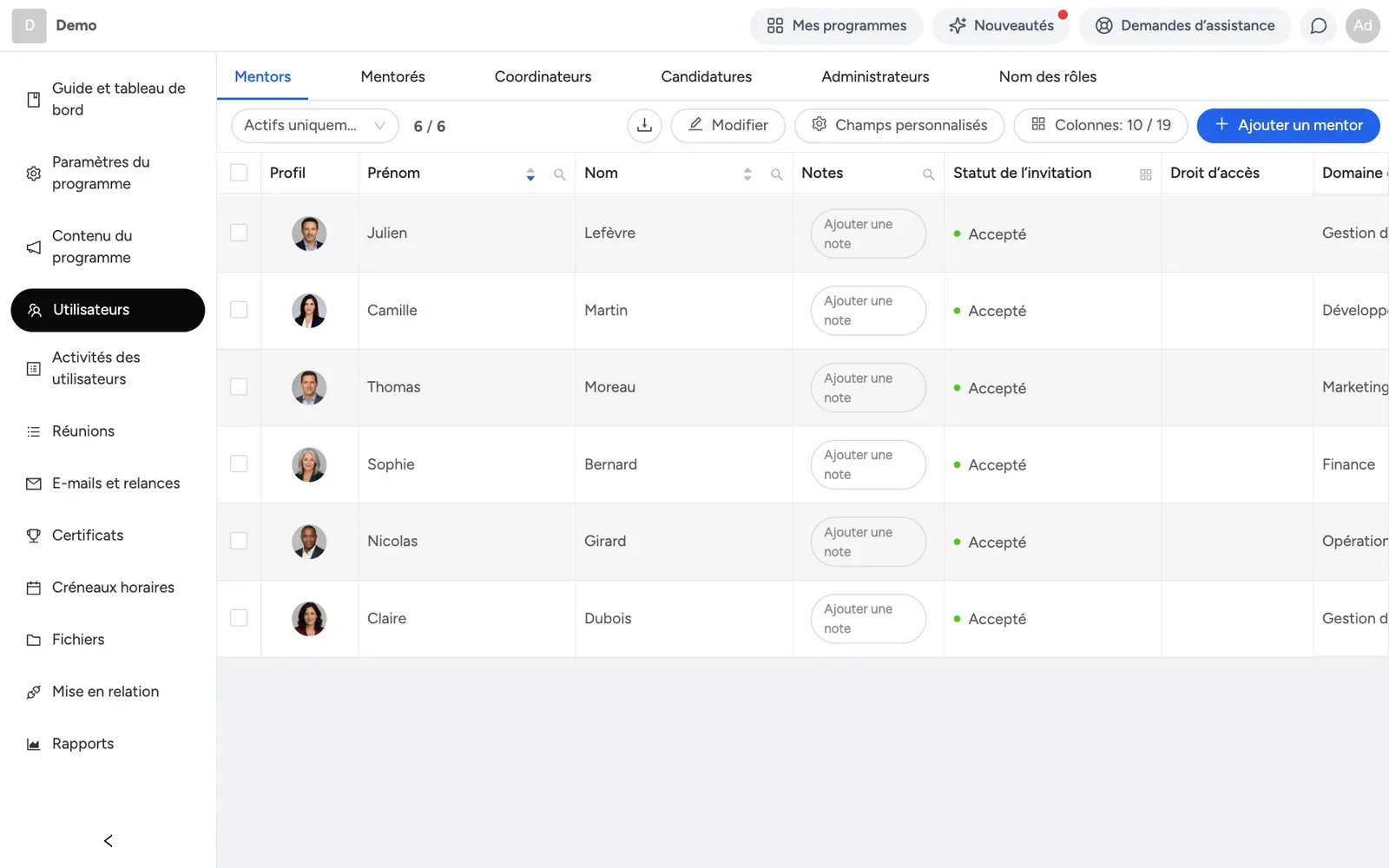Add a note for Camille Martin
Screen dimensions: 1389x868
[x=868, y=311]
